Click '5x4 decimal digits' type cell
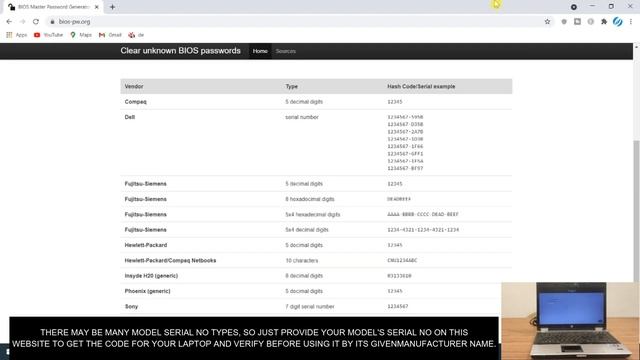 coord(307,230)
